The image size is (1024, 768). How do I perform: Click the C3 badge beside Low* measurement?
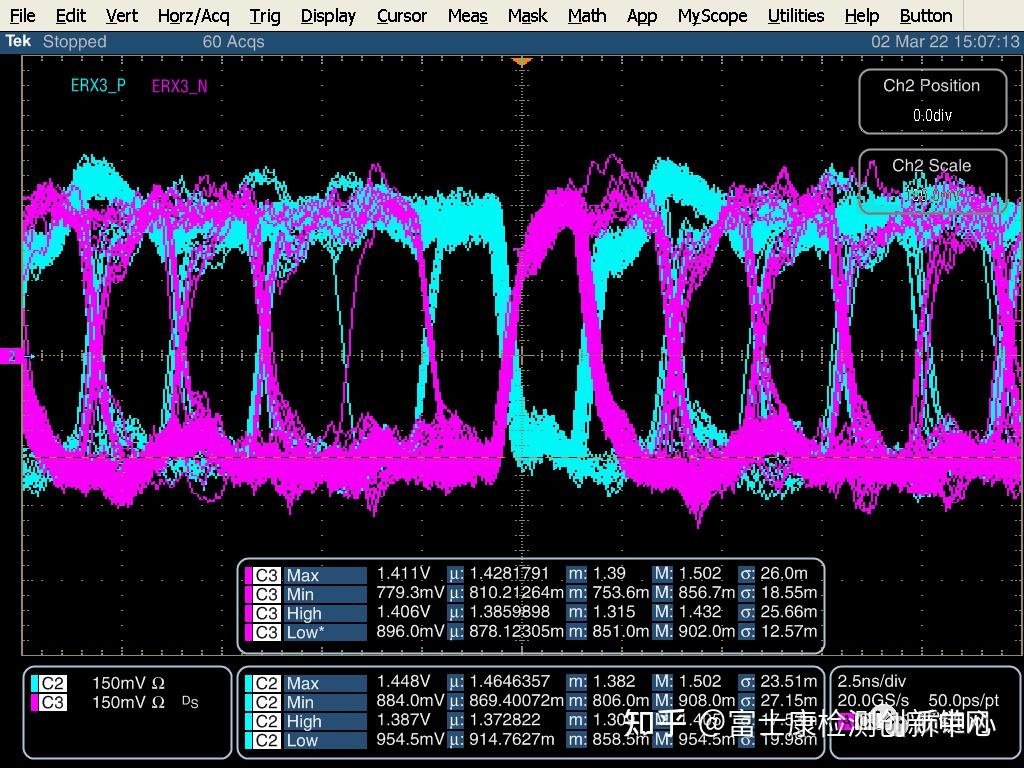coord(266,632)
